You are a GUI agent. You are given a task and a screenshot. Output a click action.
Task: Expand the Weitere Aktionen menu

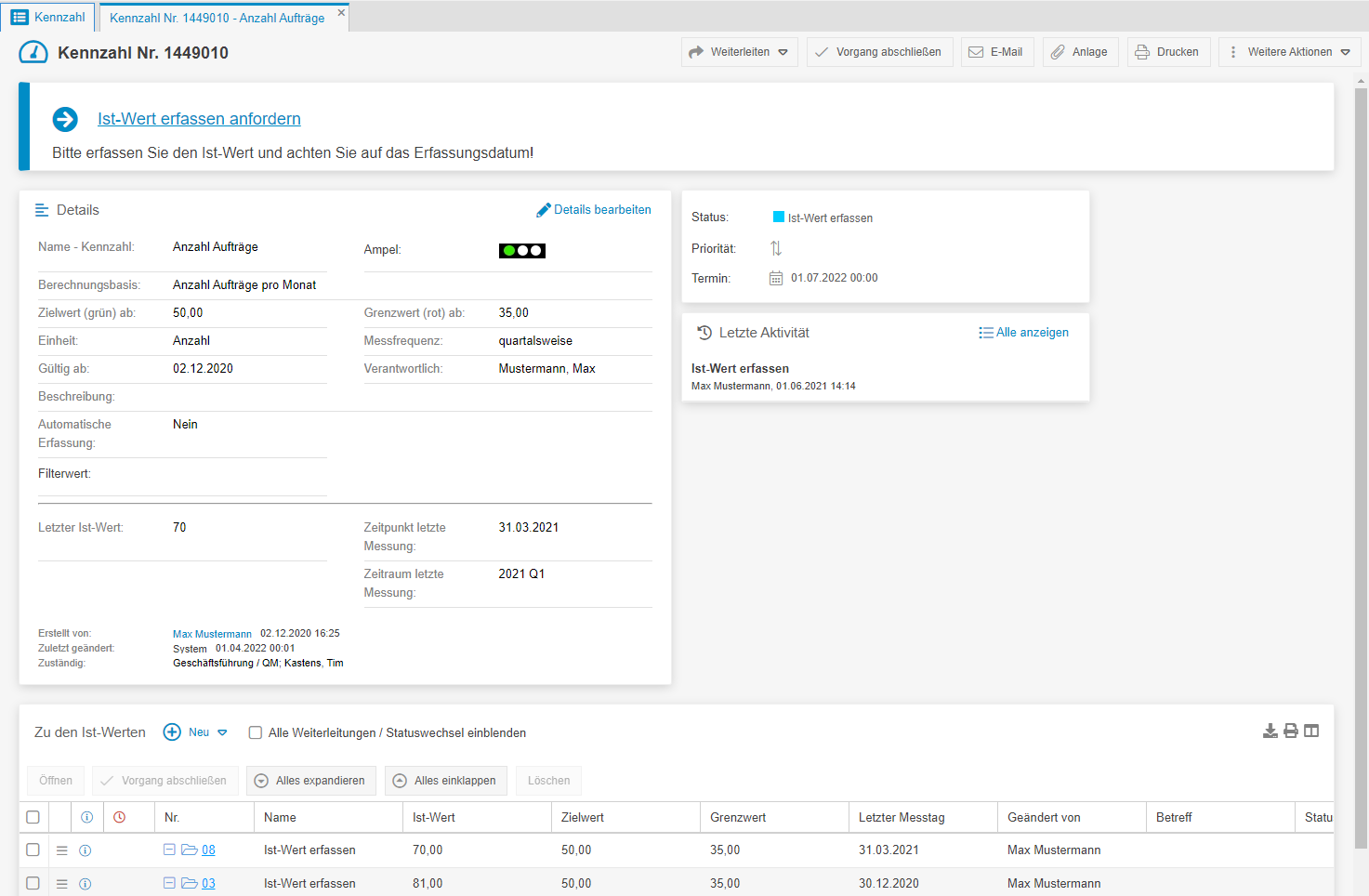coord(1289,52)
